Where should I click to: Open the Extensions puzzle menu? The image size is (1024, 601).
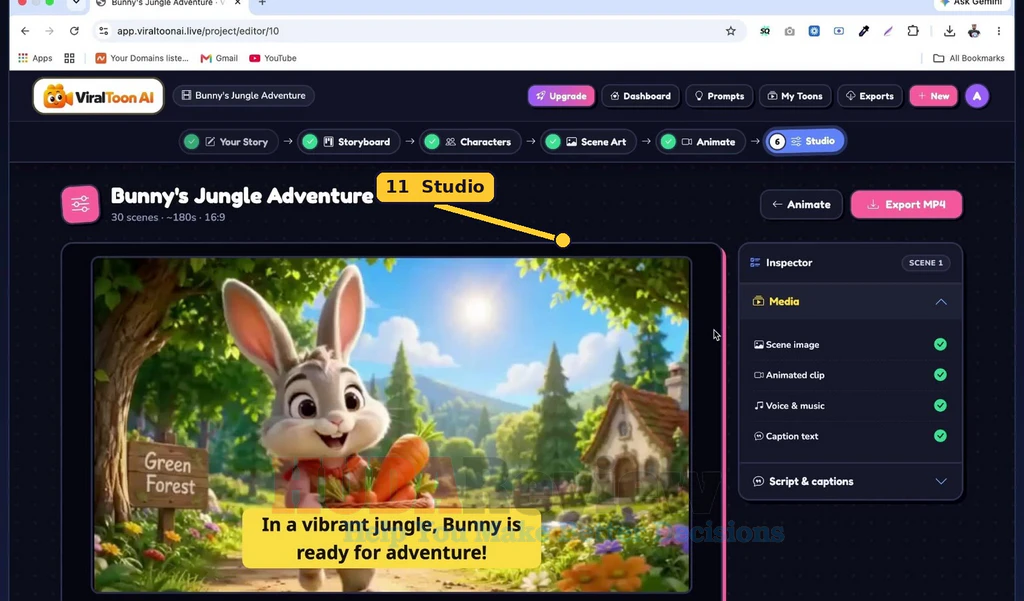click(x=913, y=31)
